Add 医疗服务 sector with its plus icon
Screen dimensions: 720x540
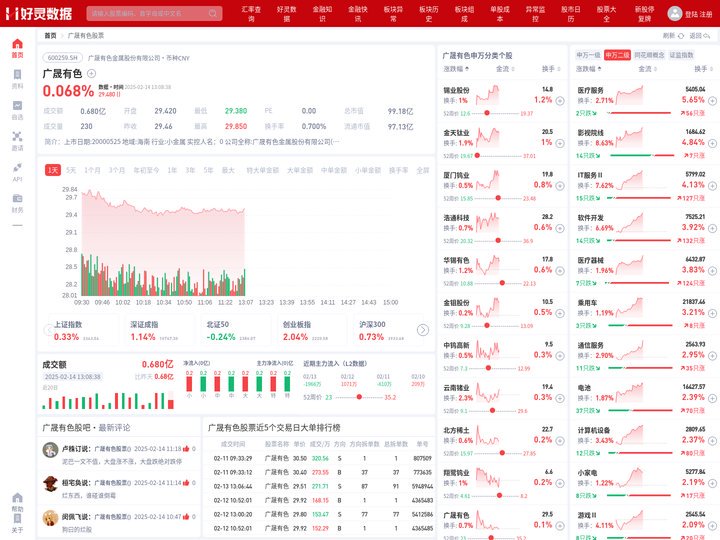pyautogui.click(x=712, y=101)
